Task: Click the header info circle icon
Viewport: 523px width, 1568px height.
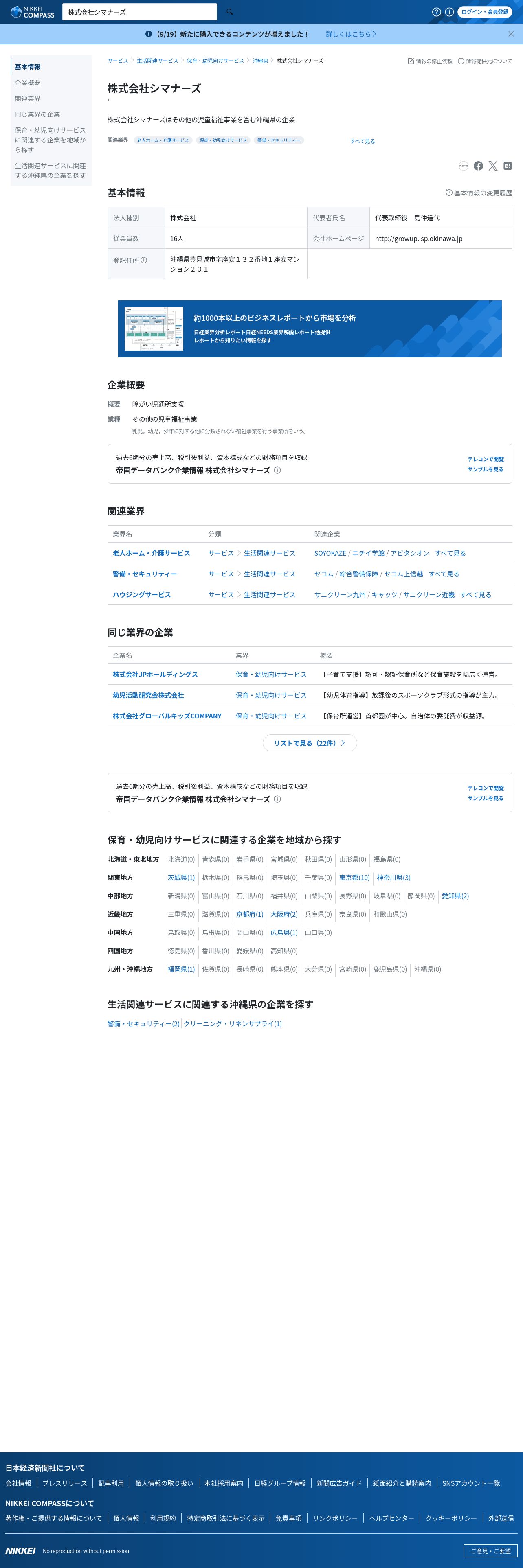Action: 449,11
